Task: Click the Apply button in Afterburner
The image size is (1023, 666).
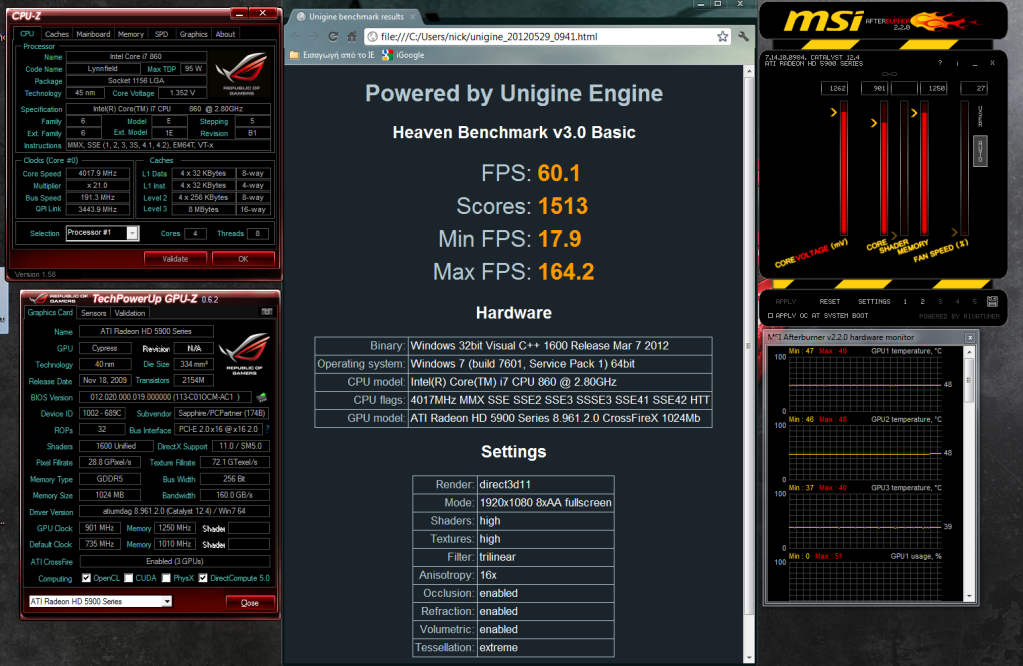Action: point(786,301)
